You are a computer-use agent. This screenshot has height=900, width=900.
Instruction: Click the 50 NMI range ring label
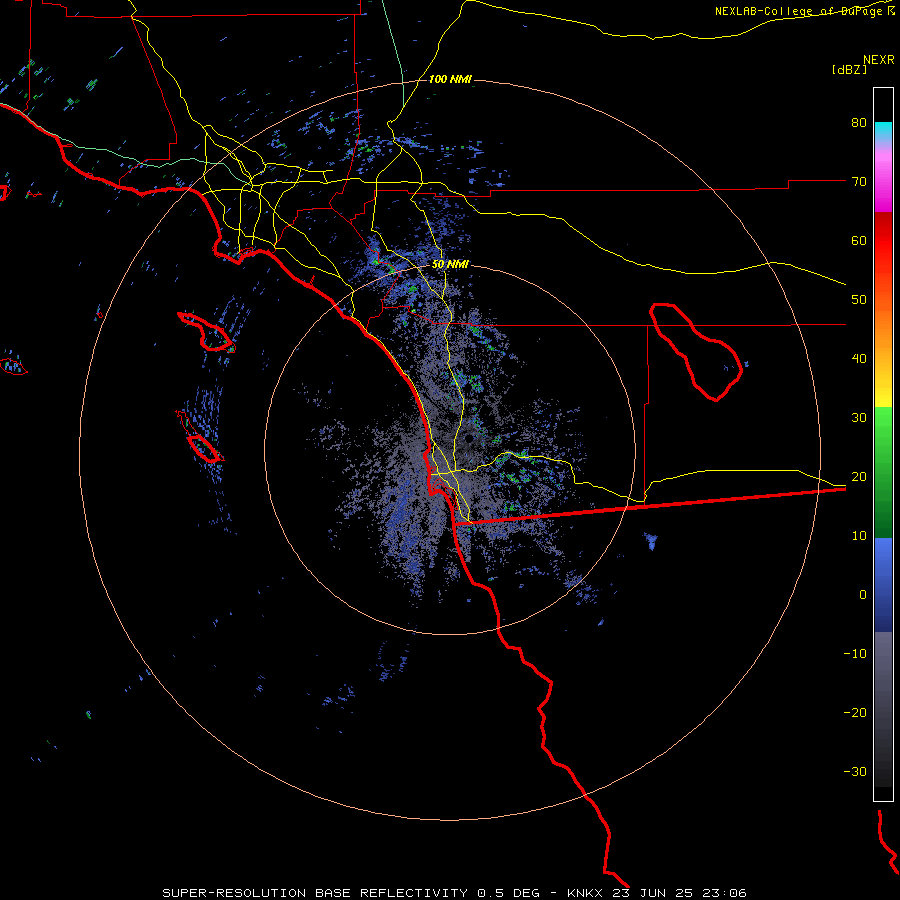pyautogui.click(x=450, y=265)
